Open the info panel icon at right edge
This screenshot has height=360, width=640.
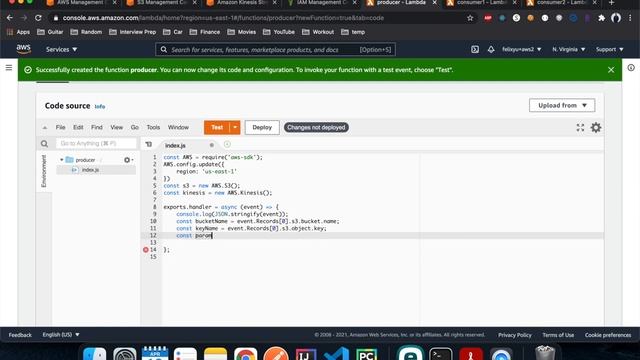click(631, 68)
